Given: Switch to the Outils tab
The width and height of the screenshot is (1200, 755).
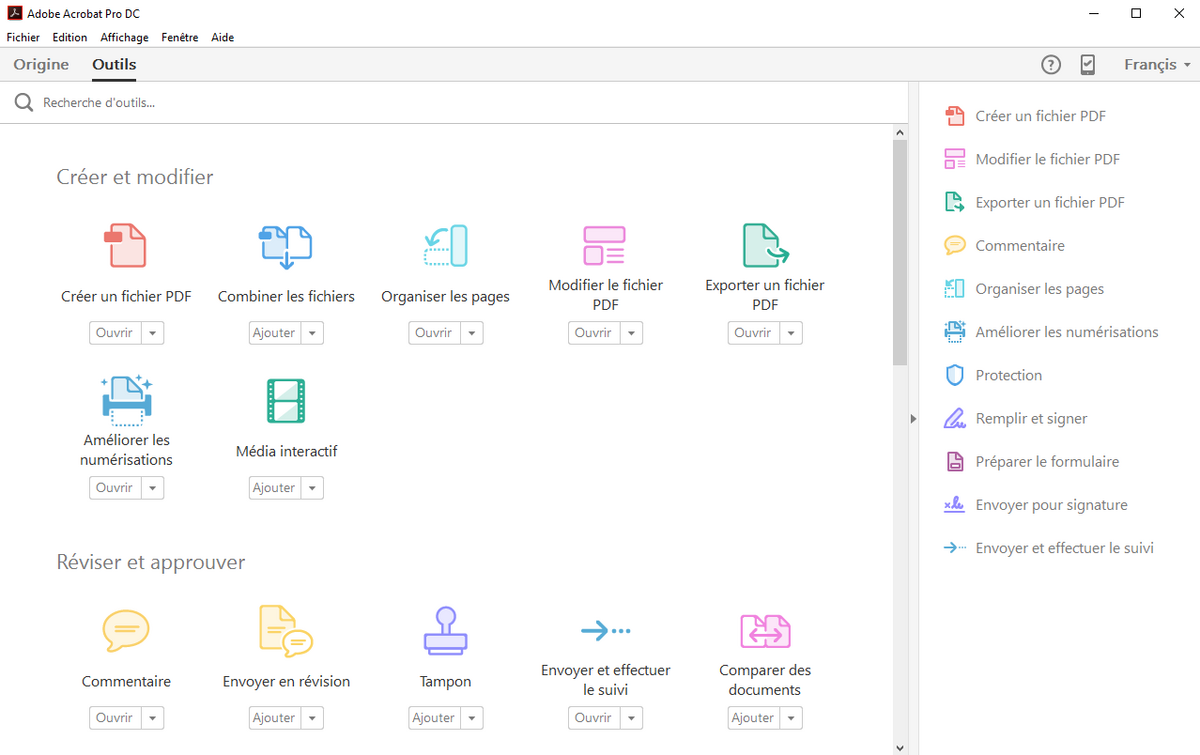Looking at the screenshot, I should [114, 65].
